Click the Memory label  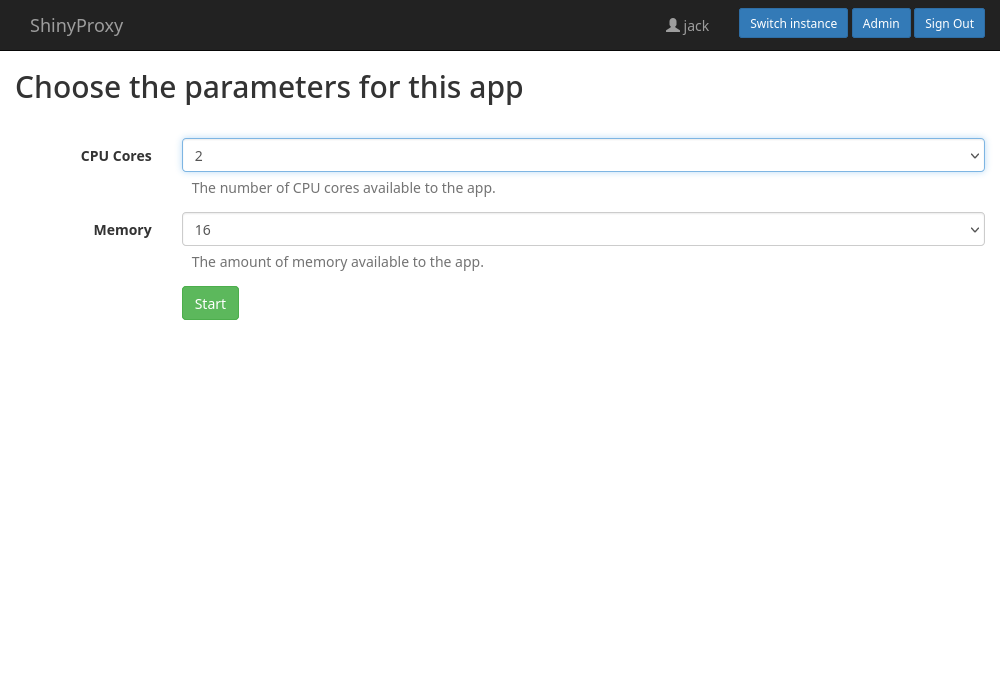coord(122,230)
